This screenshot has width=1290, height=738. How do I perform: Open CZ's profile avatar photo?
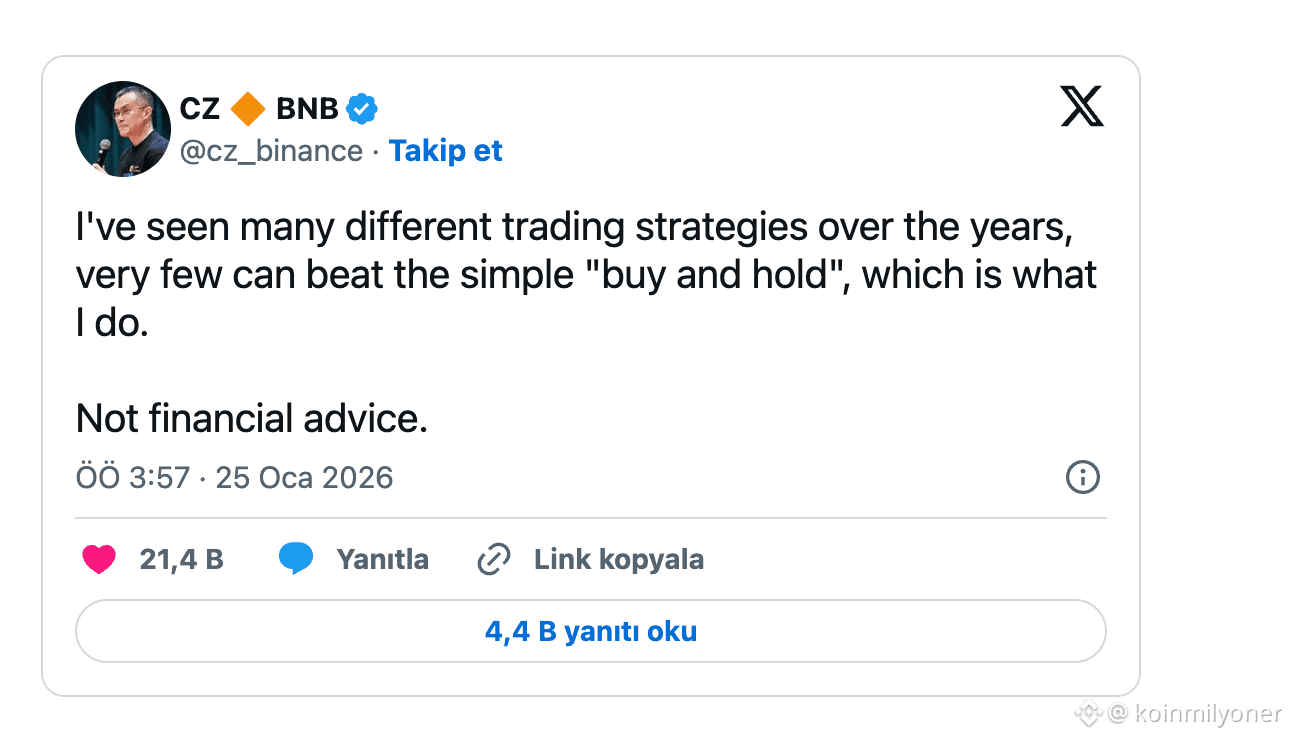(122, 130)
